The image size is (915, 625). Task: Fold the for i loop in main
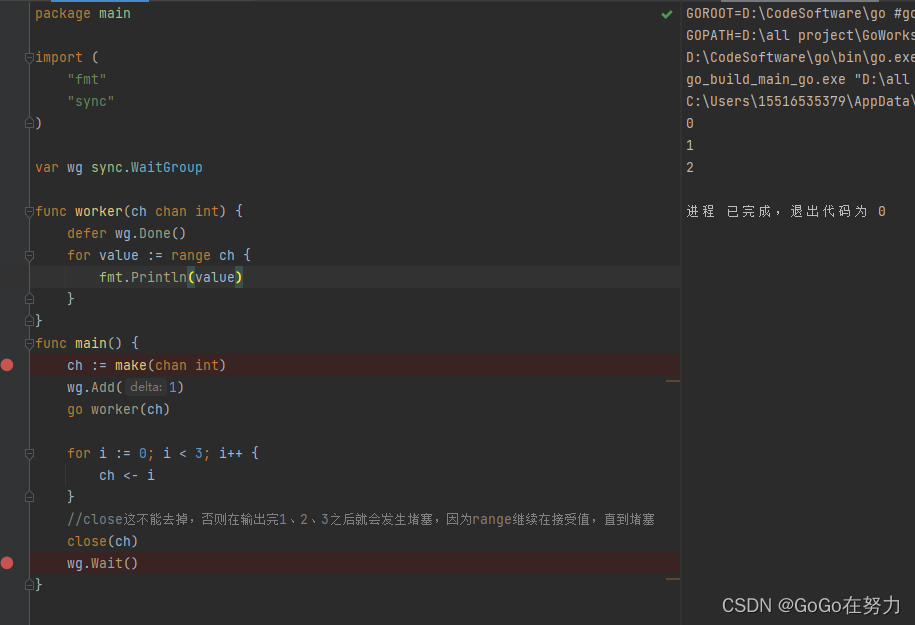[x=29, y=453]
